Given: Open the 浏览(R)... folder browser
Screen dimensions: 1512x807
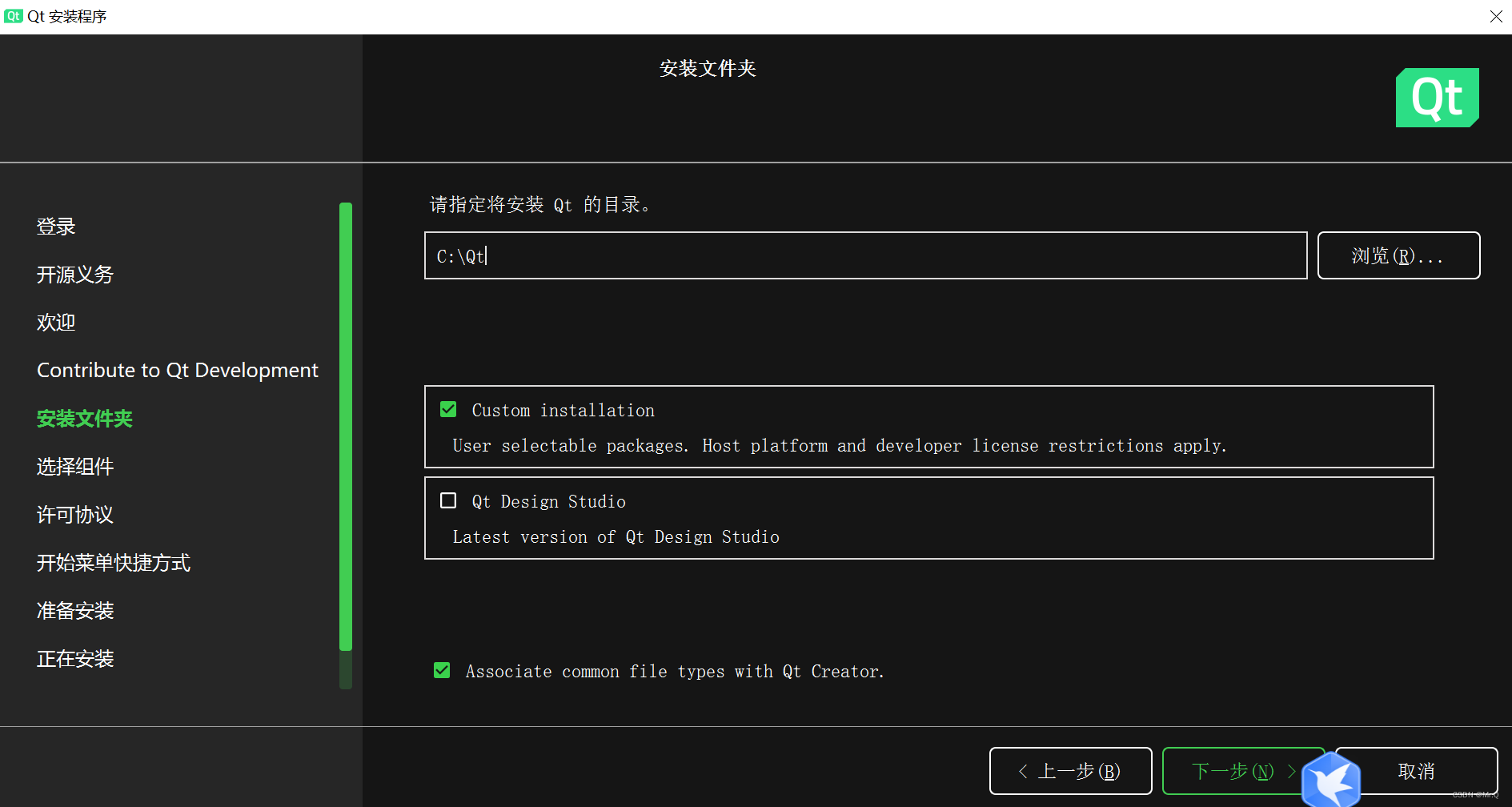Looking at the screenshot, I should [x=1398, y=255].
